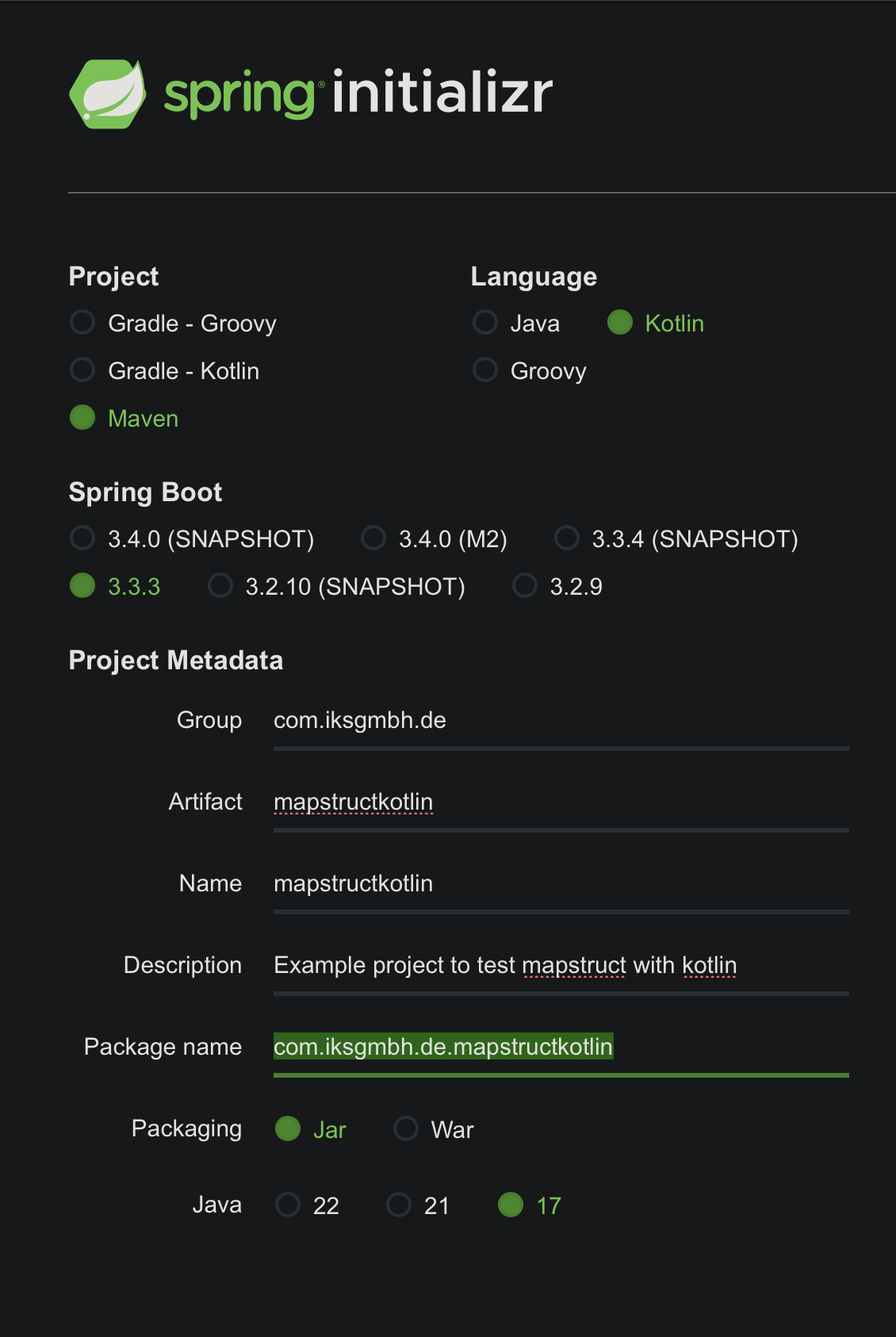The image size is (896, 1337).
Task: Click the Artifact input field
Action: [555, 803]
